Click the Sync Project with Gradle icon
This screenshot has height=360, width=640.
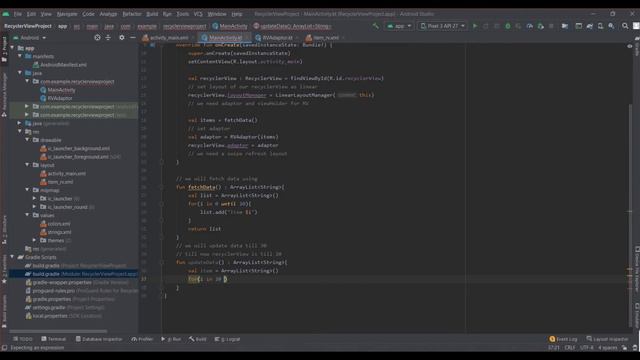[x=589, y=26]
